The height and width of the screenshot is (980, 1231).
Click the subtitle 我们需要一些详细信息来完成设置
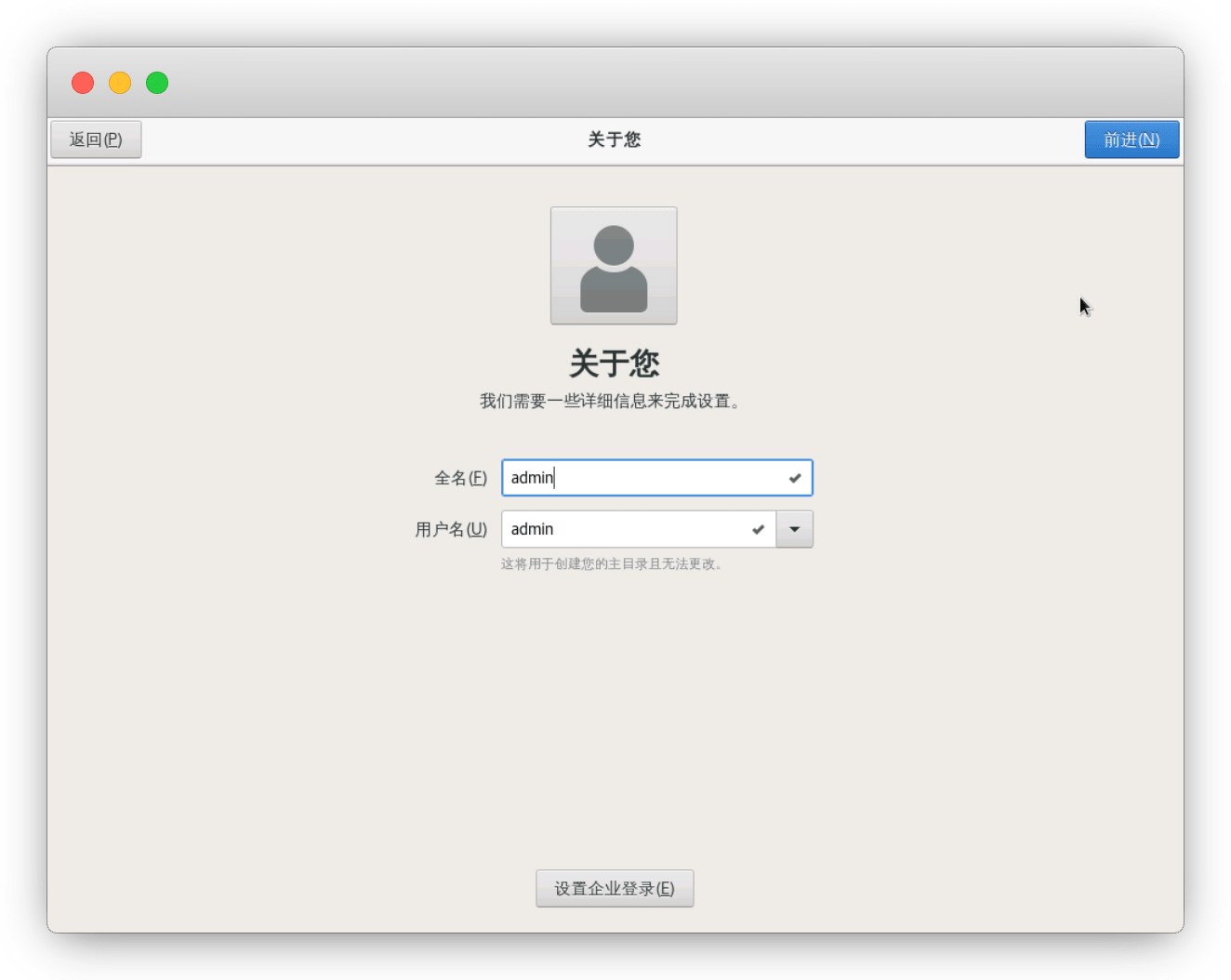(610, 402)
